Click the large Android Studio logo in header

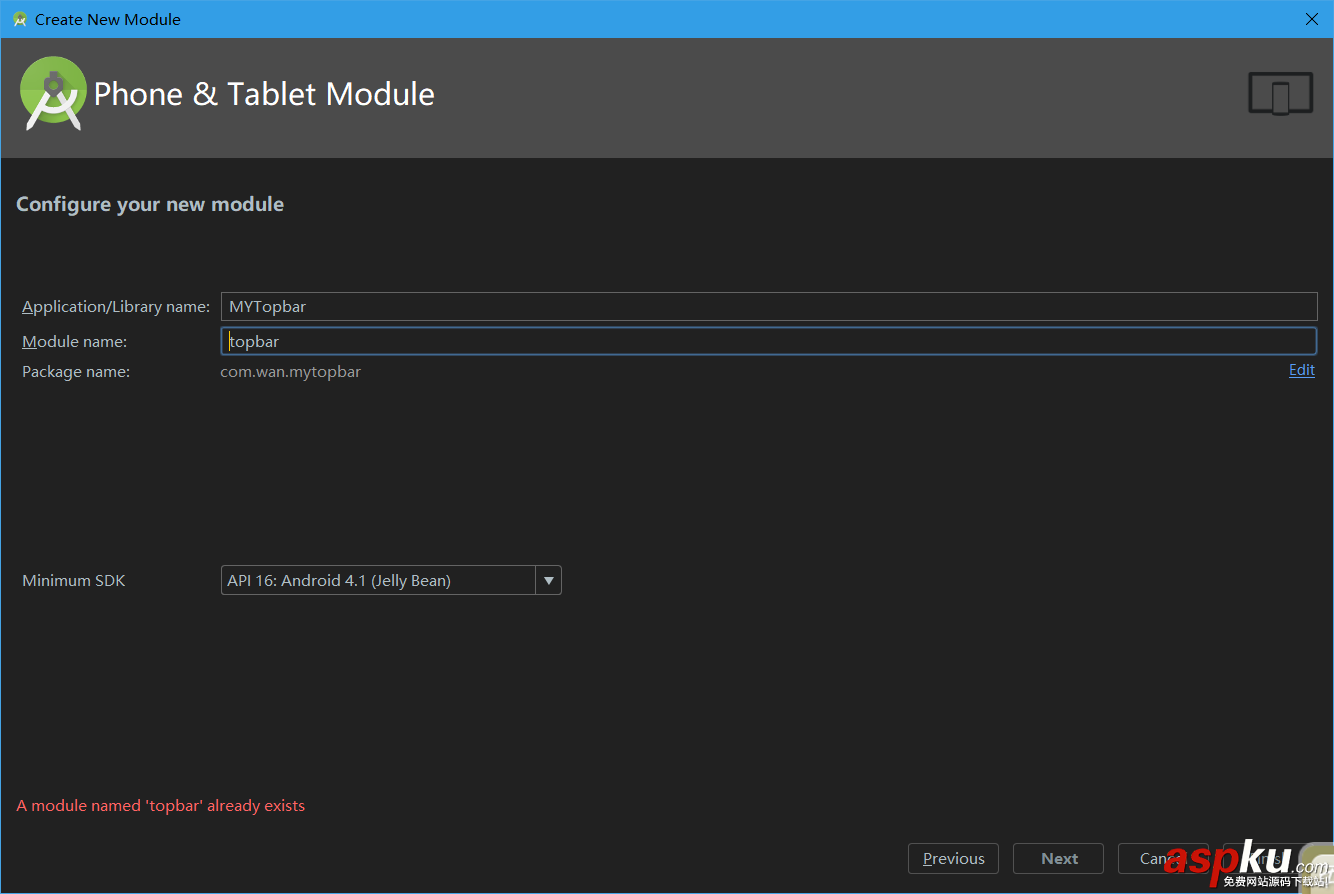[53, 93]
